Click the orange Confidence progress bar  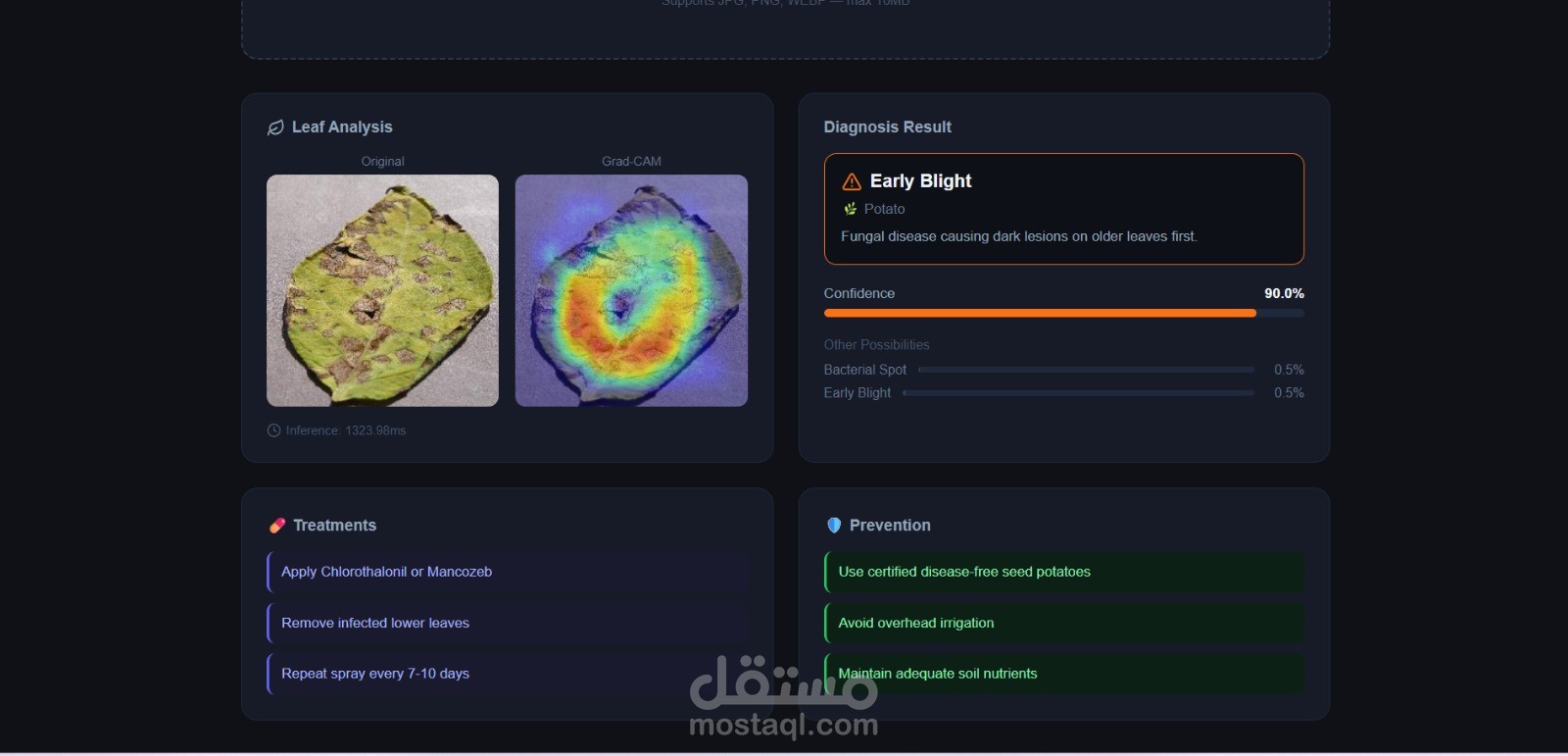(x=1063, y=314)
